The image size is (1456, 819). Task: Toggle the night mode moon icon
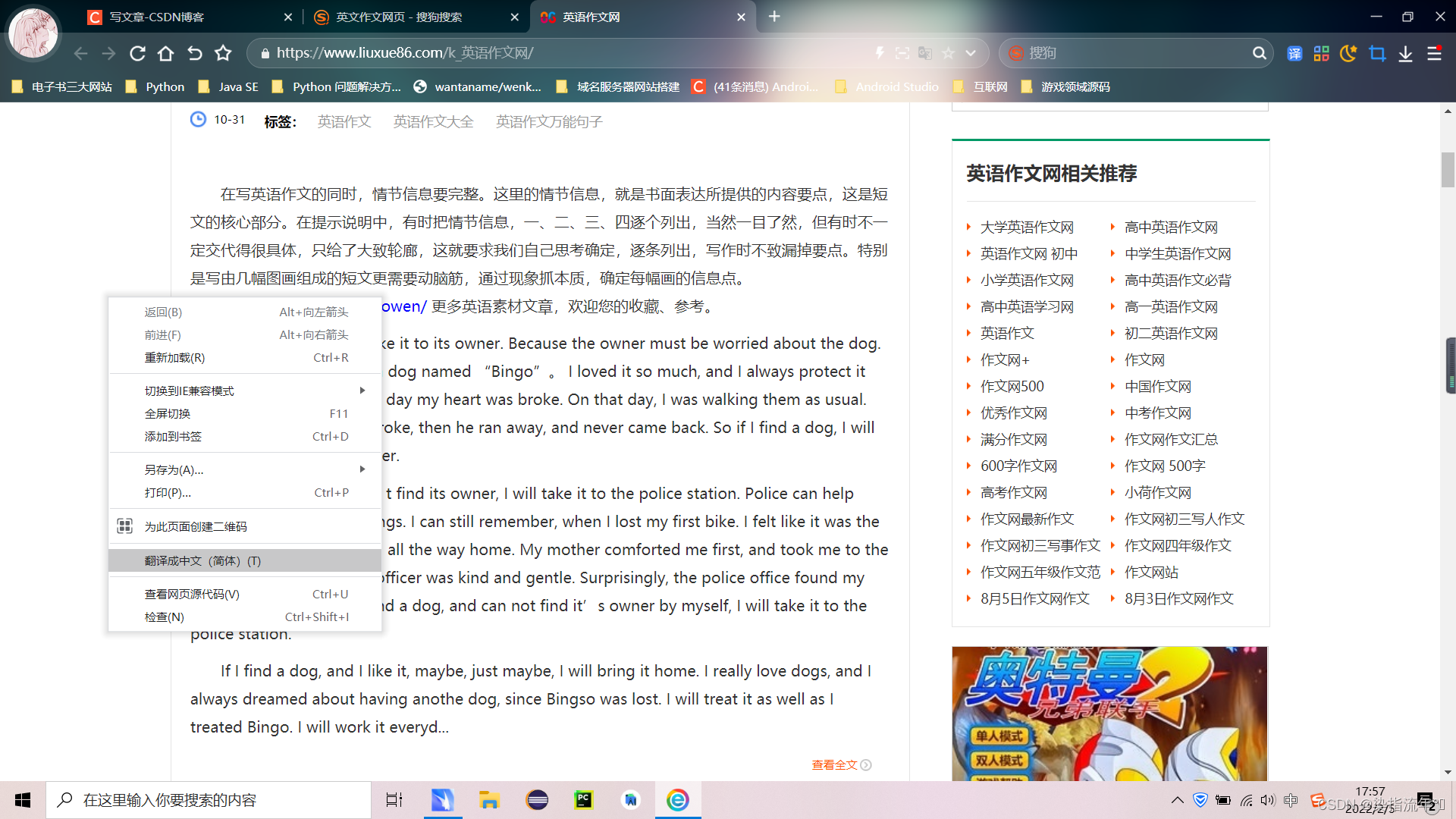point(1349,53)
